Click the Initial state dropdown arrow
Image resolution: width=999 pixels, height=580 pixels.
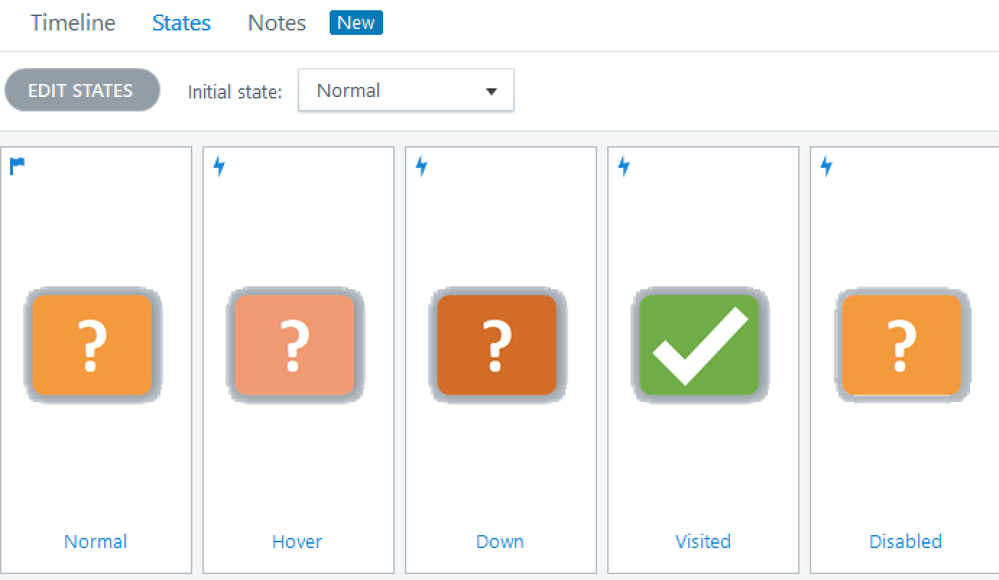point(491,91)
